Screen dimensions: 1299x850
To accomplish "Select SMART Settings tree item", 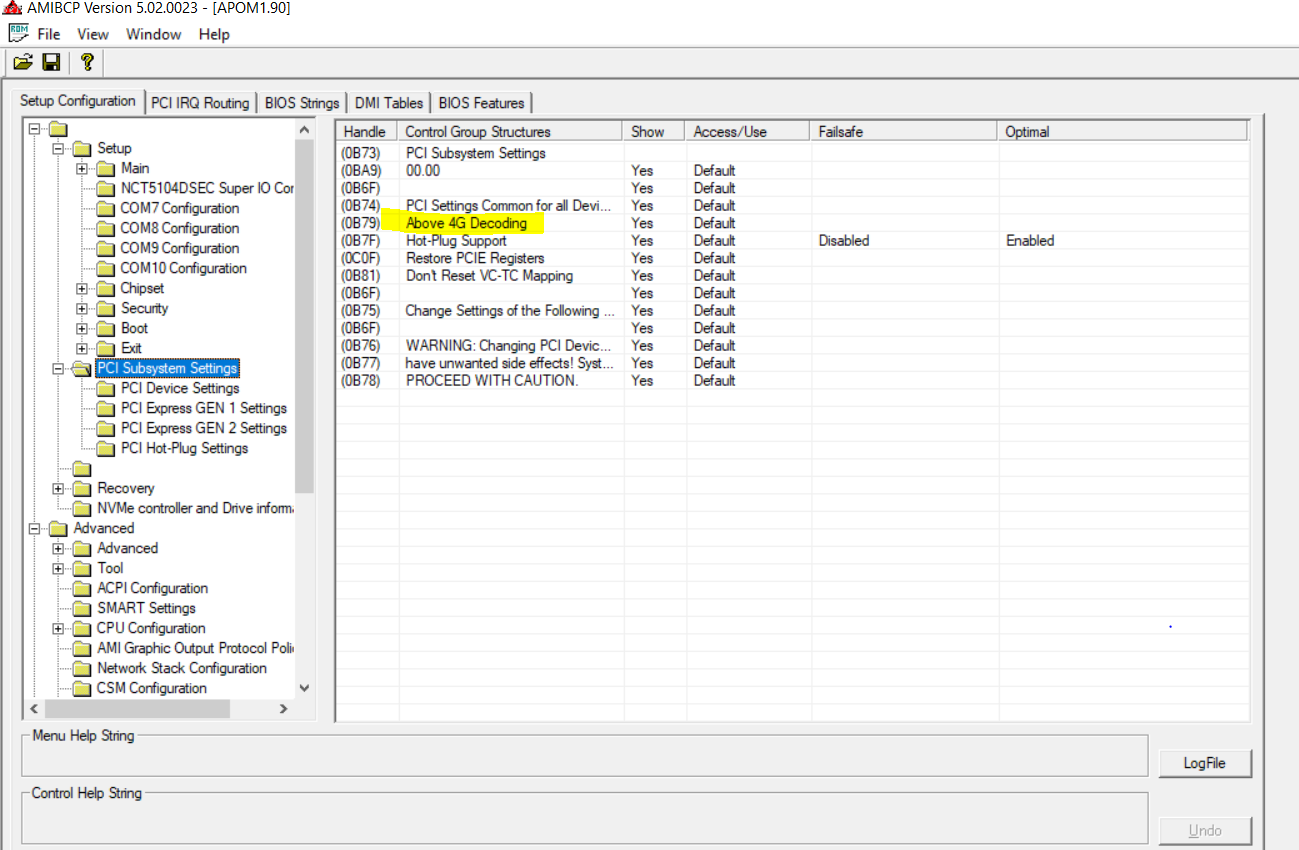I will pos(146,608).
